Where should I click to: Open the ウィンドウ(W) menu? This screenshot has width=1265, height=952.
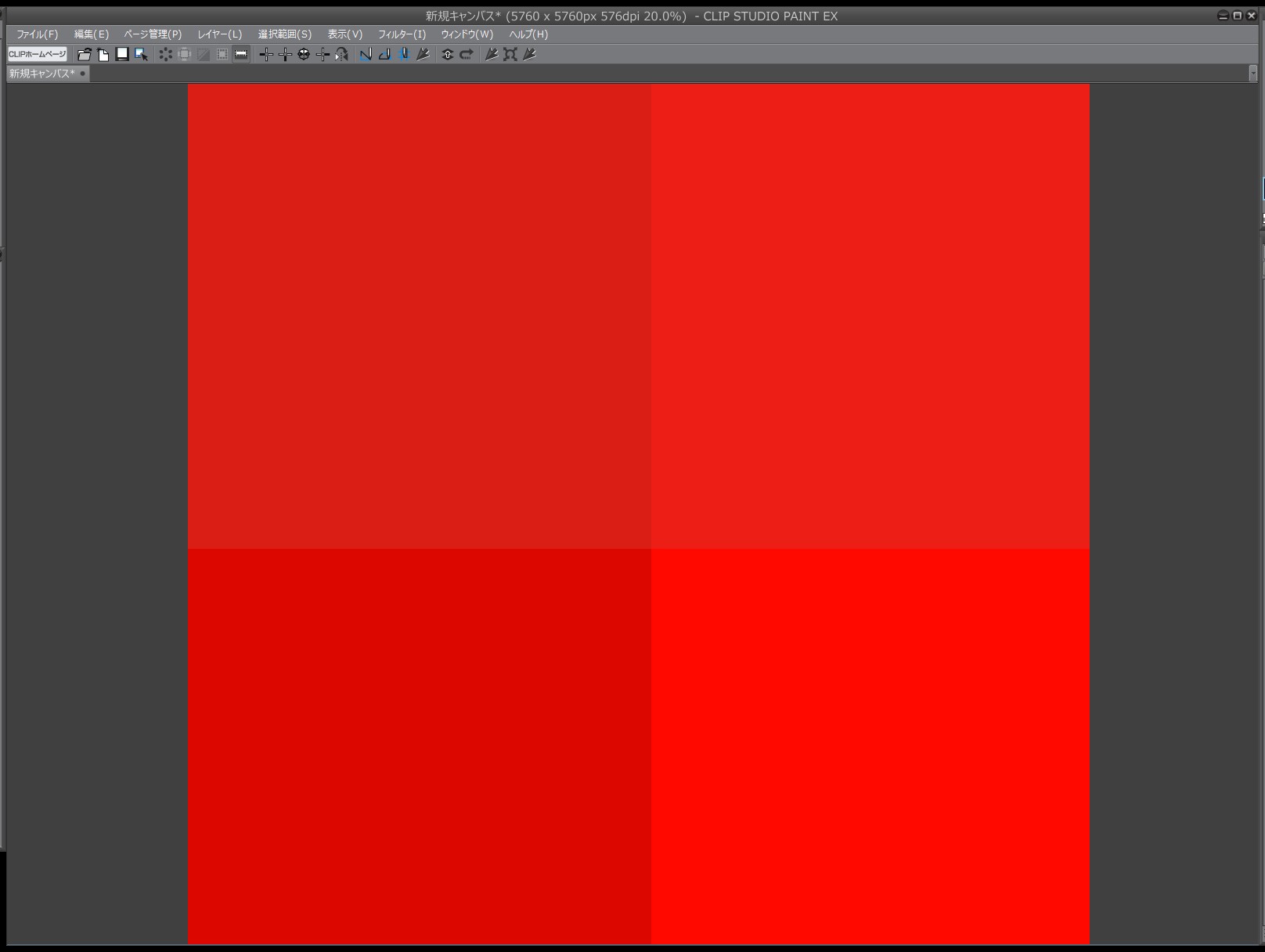[x=467, y=34]
